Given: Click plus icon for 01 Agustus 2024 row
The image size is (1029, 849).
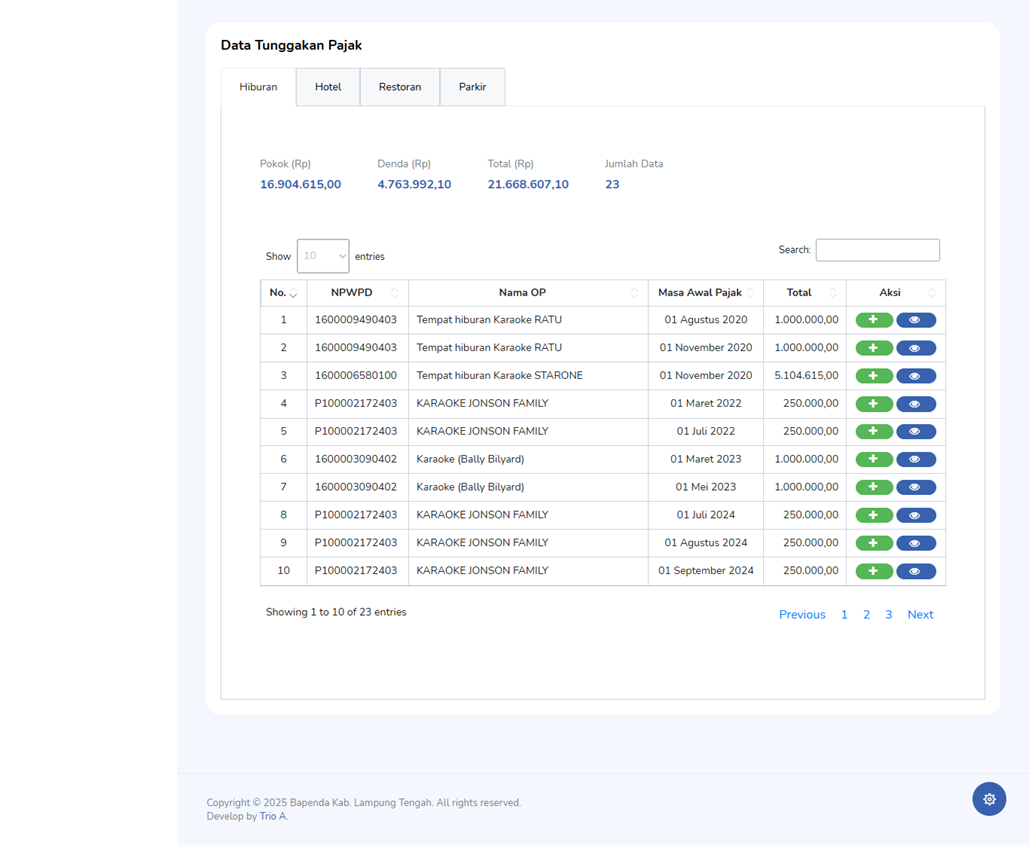Looking at the screenshot, I should pyautogui.click(x=874, y=543).
